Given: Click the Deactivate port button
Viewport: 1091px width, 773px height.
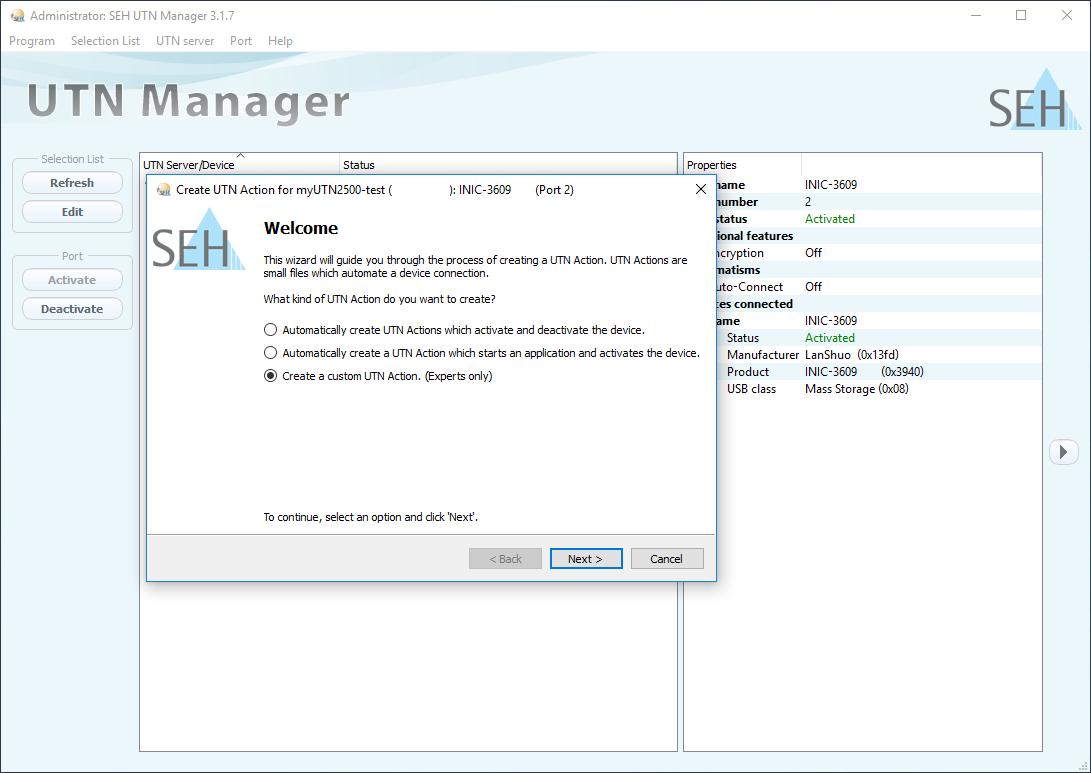Looking at the screenshot, I should click(x=72, y=309).
